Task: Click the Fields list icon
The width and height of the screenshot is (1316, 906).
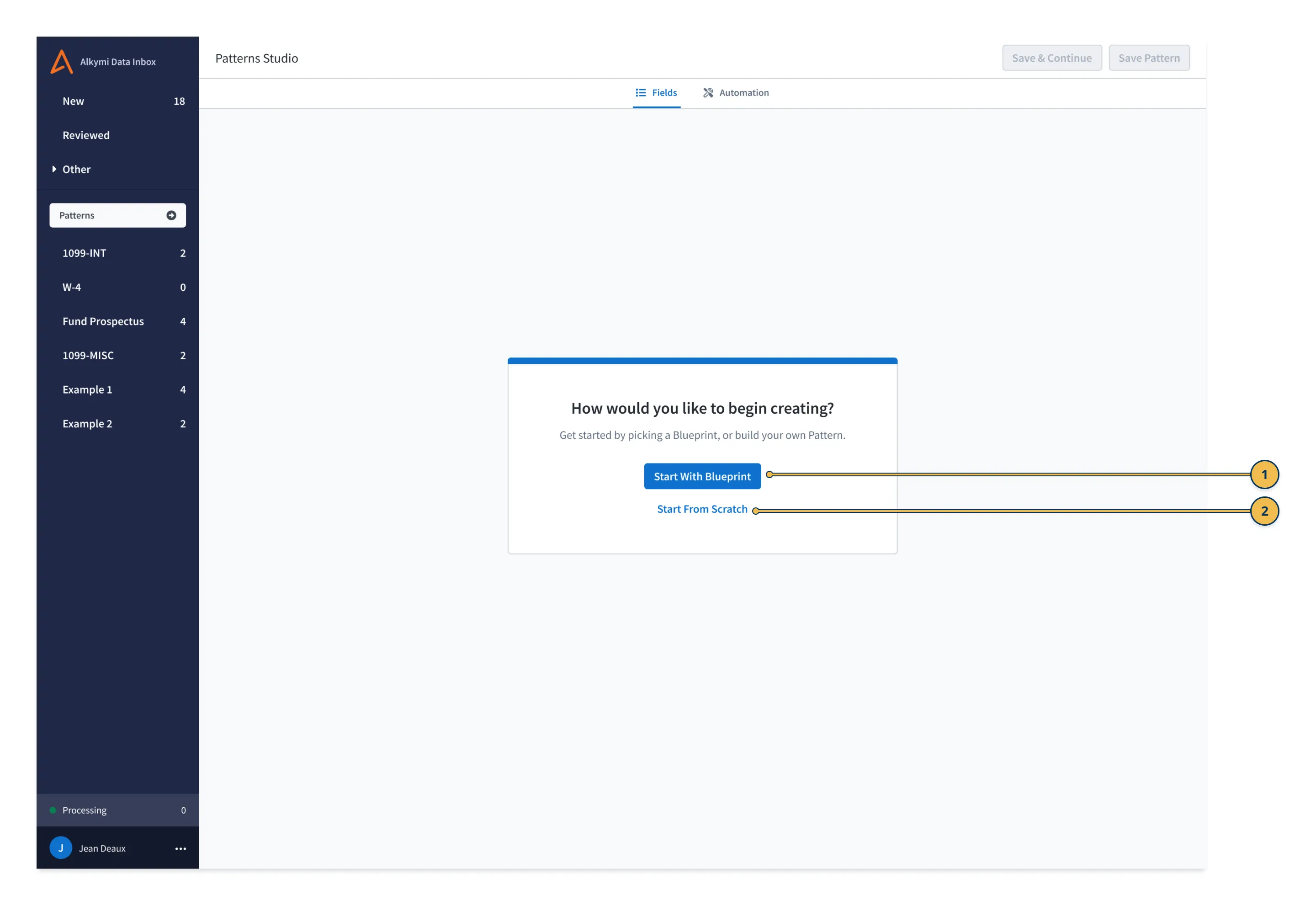Action: point(641,92)
